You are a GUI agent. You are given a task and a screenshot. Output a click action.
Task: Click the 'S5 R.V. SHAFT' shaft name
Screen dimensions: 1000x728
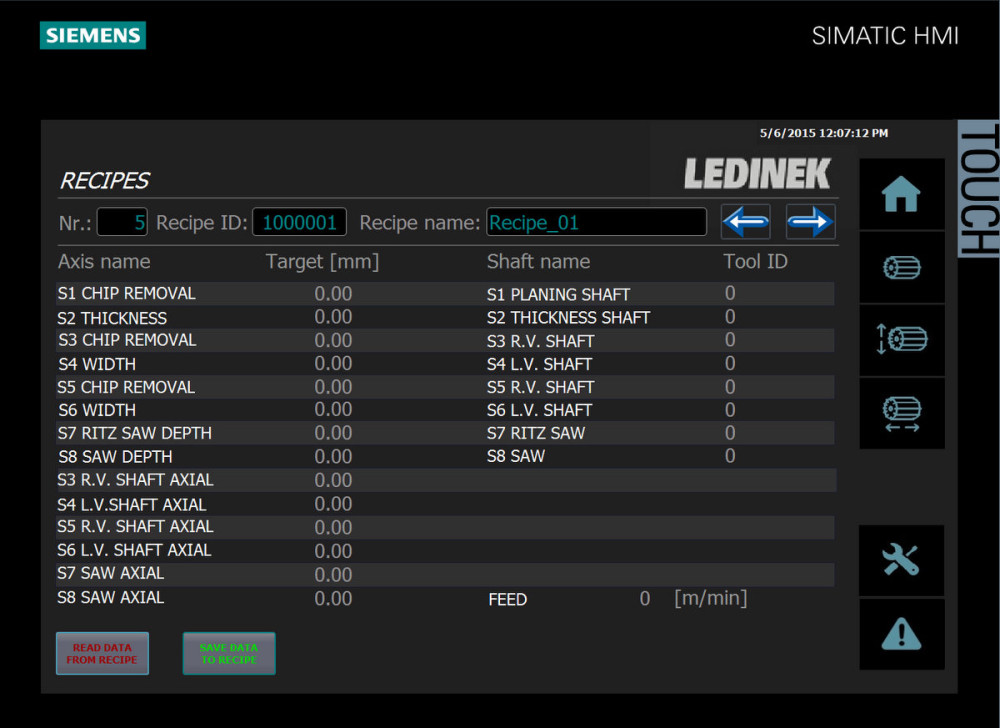tap(541, 387)
